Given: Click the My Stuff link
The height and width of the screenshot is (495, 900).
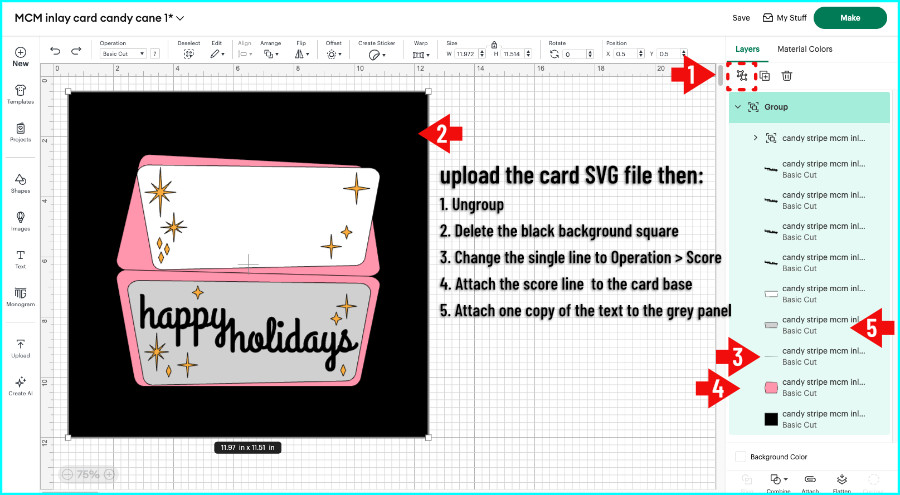Looking at the screenshot, I should click(792, 18).
